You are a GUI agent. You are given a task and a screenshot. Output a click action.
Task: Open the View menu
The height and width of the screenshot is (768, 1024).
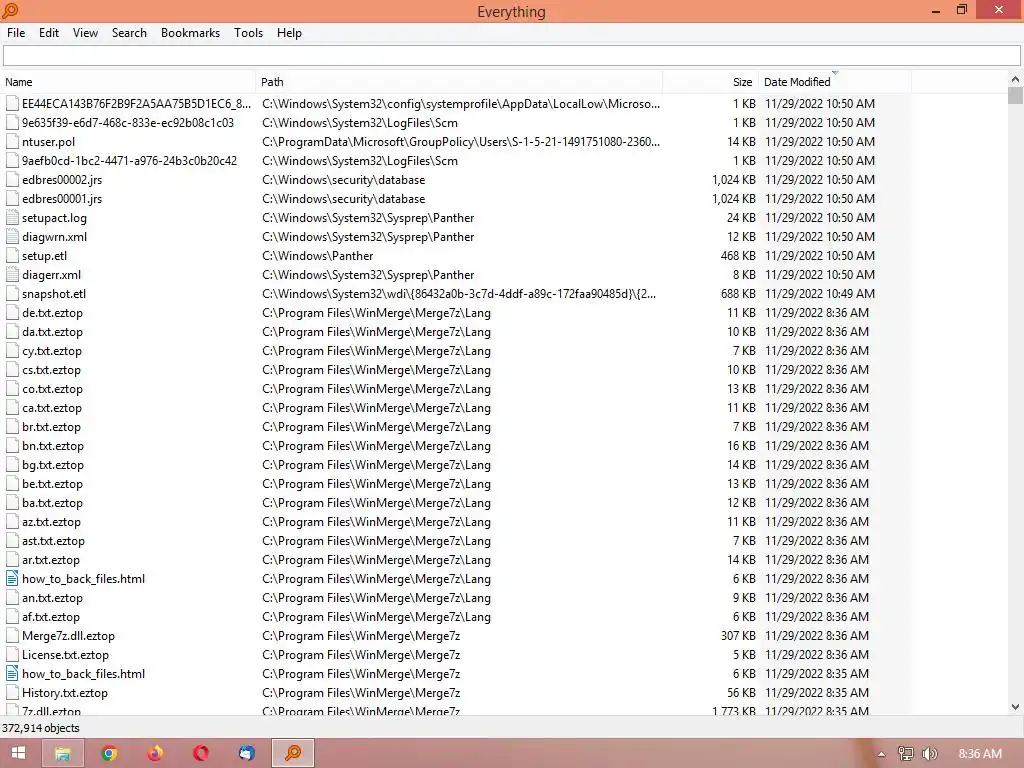point(85,33)
